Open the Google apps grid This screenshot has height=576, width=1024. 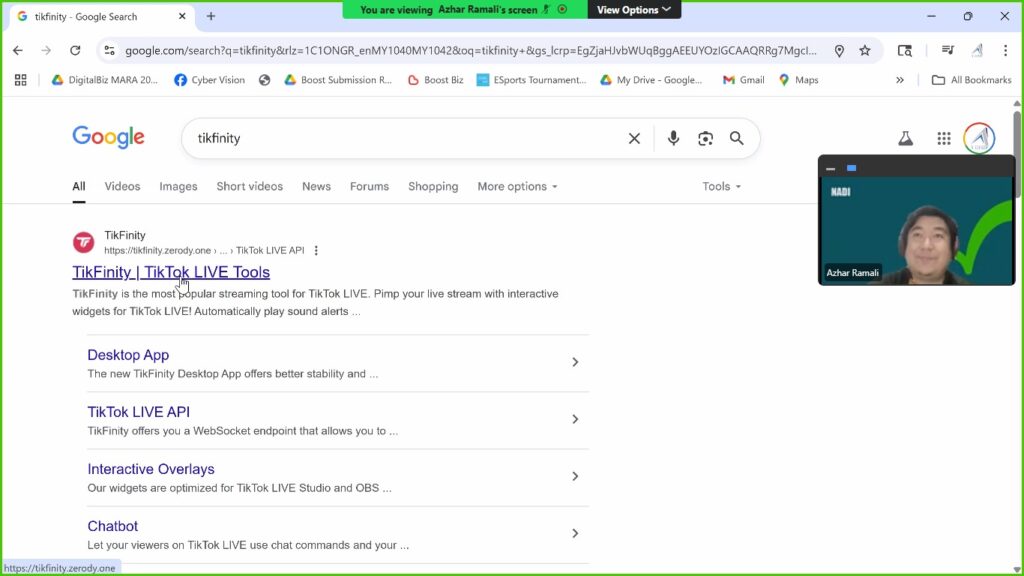point(943,139)
